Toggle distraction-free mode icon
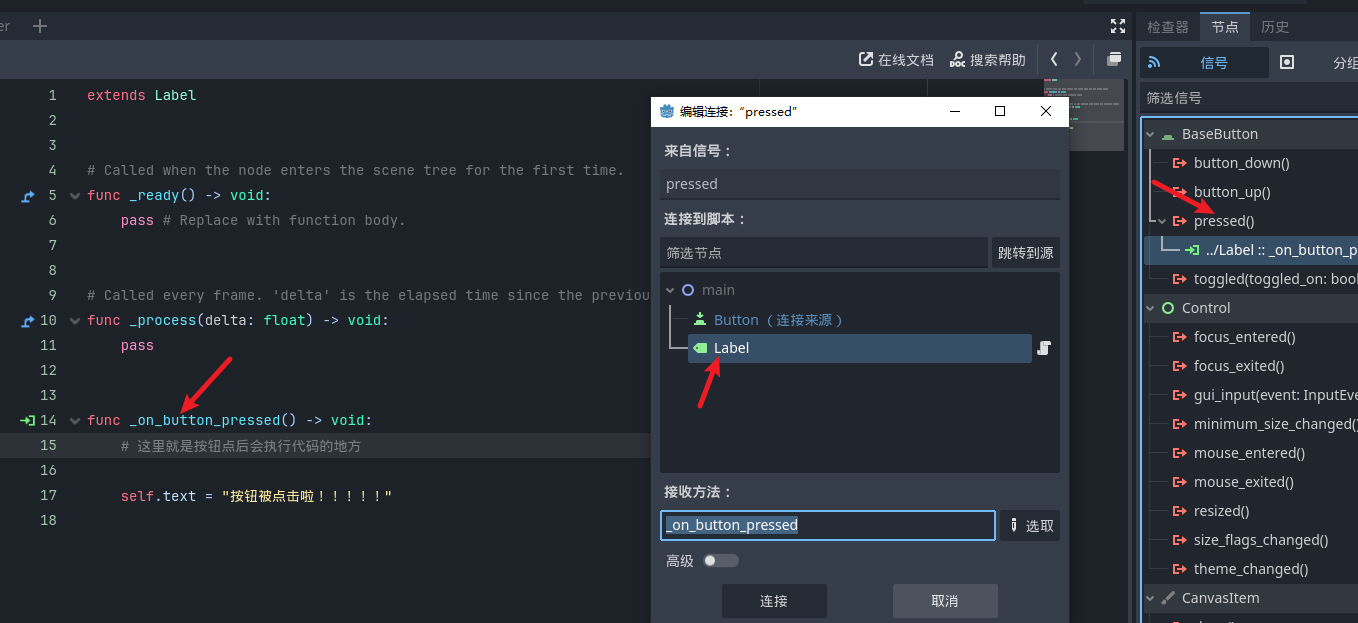 pos(1118,26)
